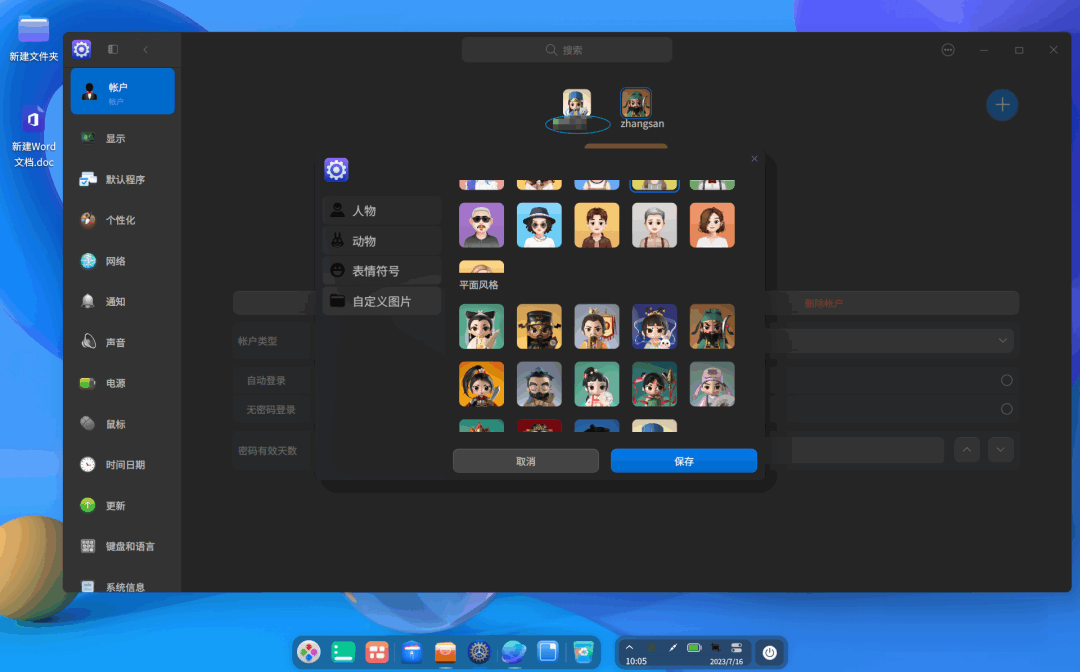The width and height of the screenshot is (1080, 672).
Task: Expand hidden tray icons with the up arrow
Action: [629, 647]
